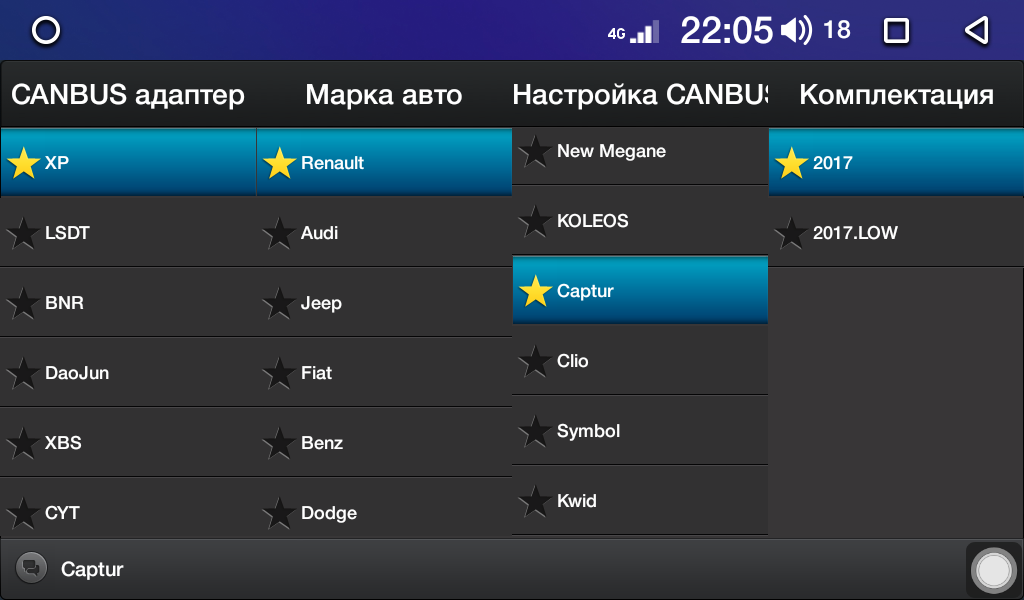
Task: Open the Марка авто column header
Action: [384, 95]
